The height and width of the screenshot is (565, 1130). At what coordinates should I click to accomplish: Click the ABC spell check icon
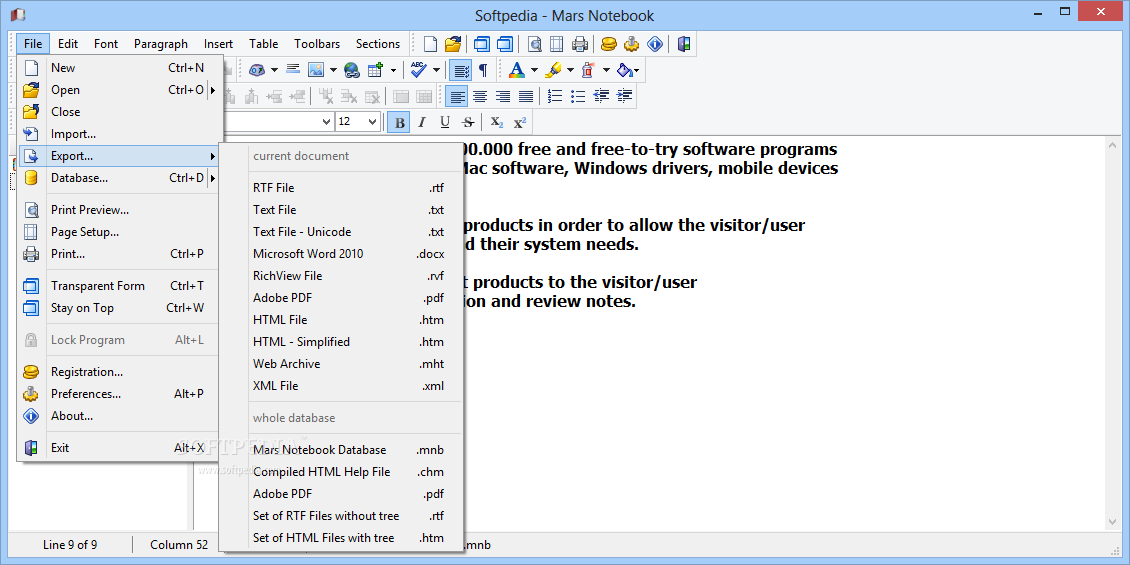tap(418, 70)
